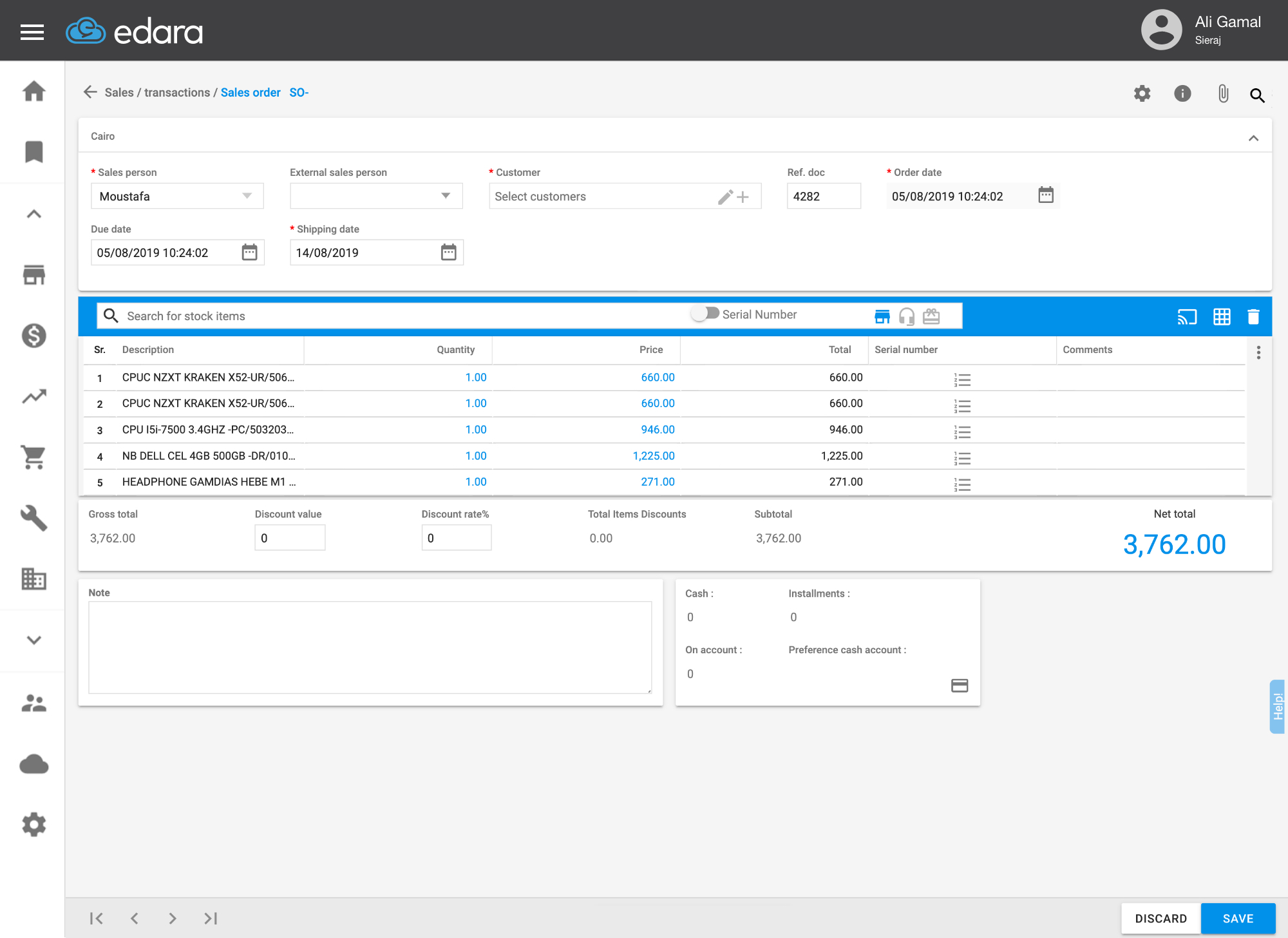Click the cast screen icon on items toolbar
Screen dimensions: 1288x938
pyautogui.click(x=1188, y=316)
